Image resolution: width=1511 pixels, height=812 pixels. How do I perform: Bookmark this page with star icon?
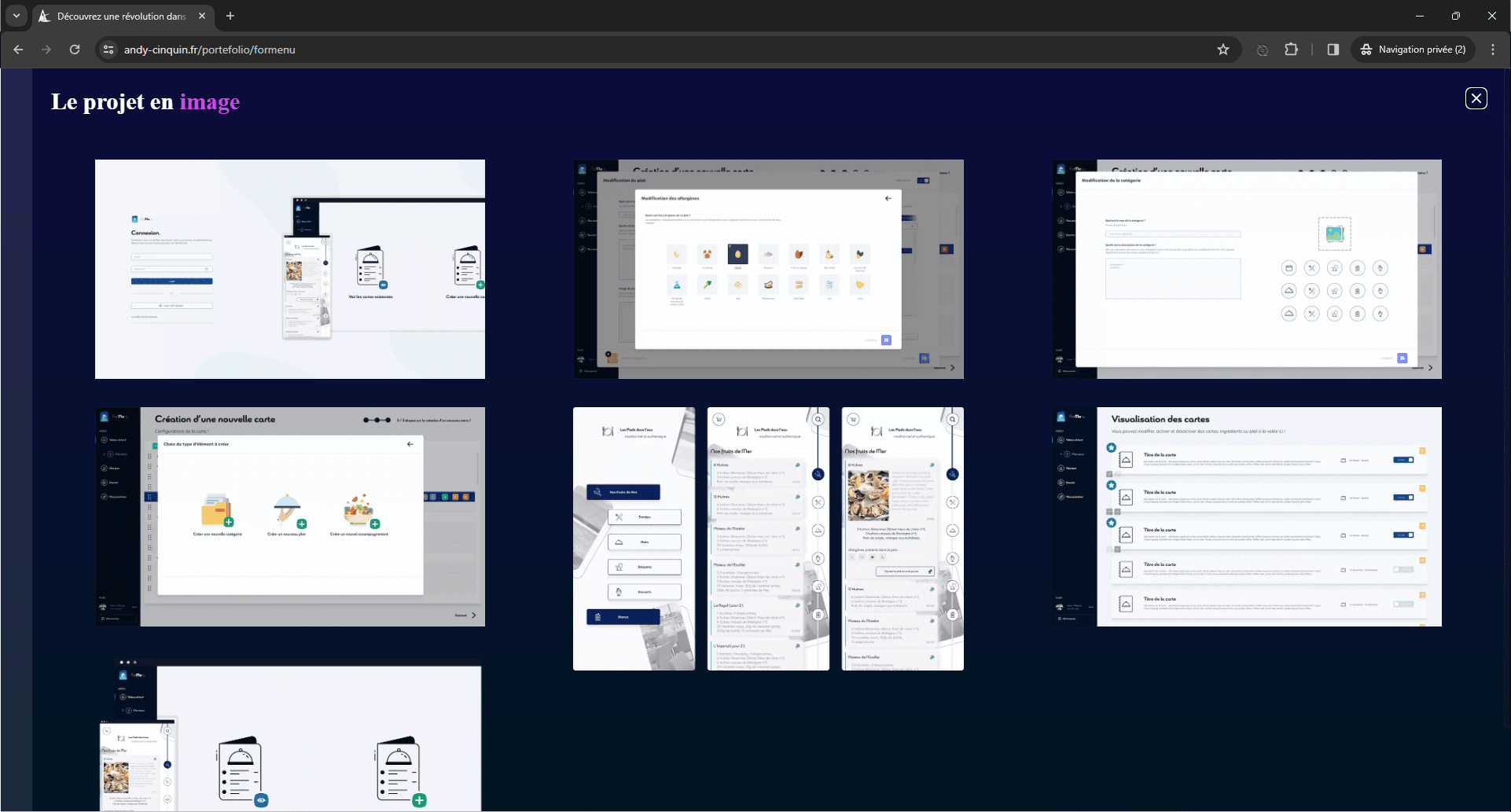pos(1222,50)
